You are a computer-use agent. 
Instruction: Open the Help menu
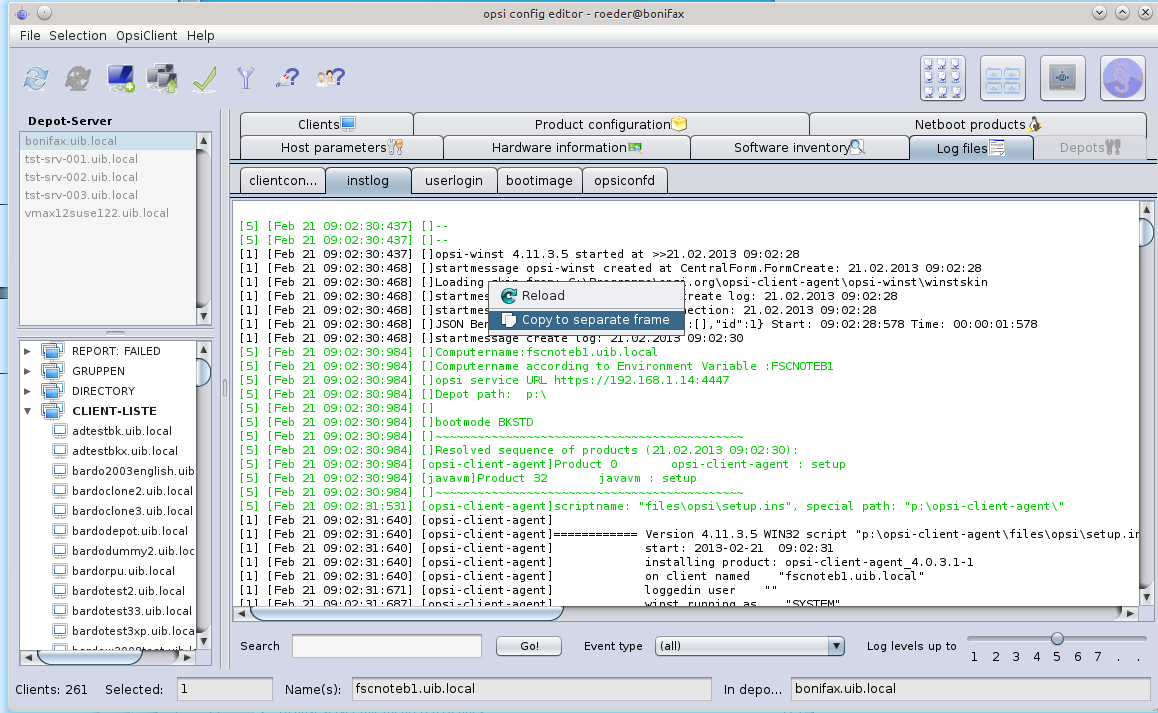(x=200, y=35)
